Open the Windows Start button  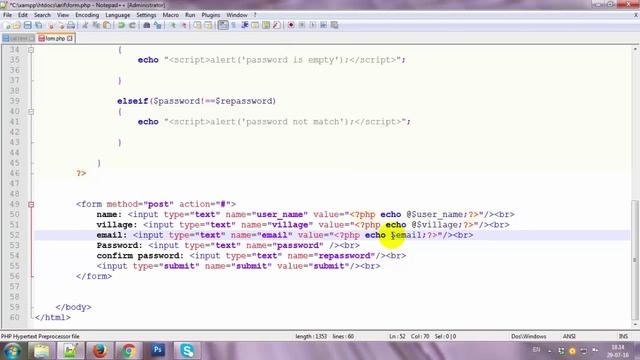[x=12, y=351]
